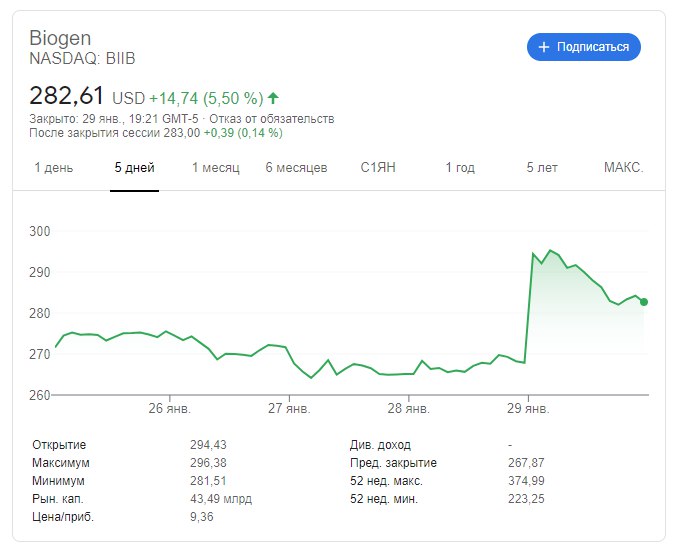Click the after-hours value 283,00
The image size is (685, 559).
point(182,133)
